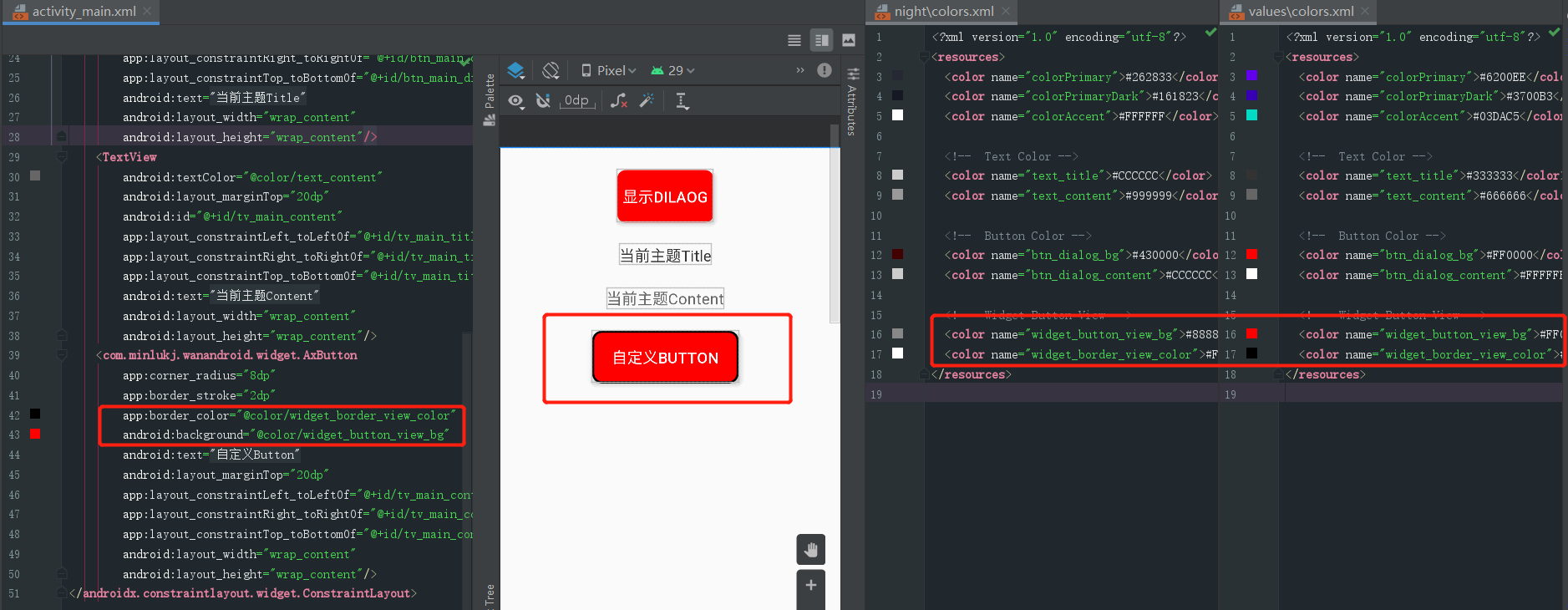Open colorPrimaryDark swatch in values colors.xml

[1251, 95]
